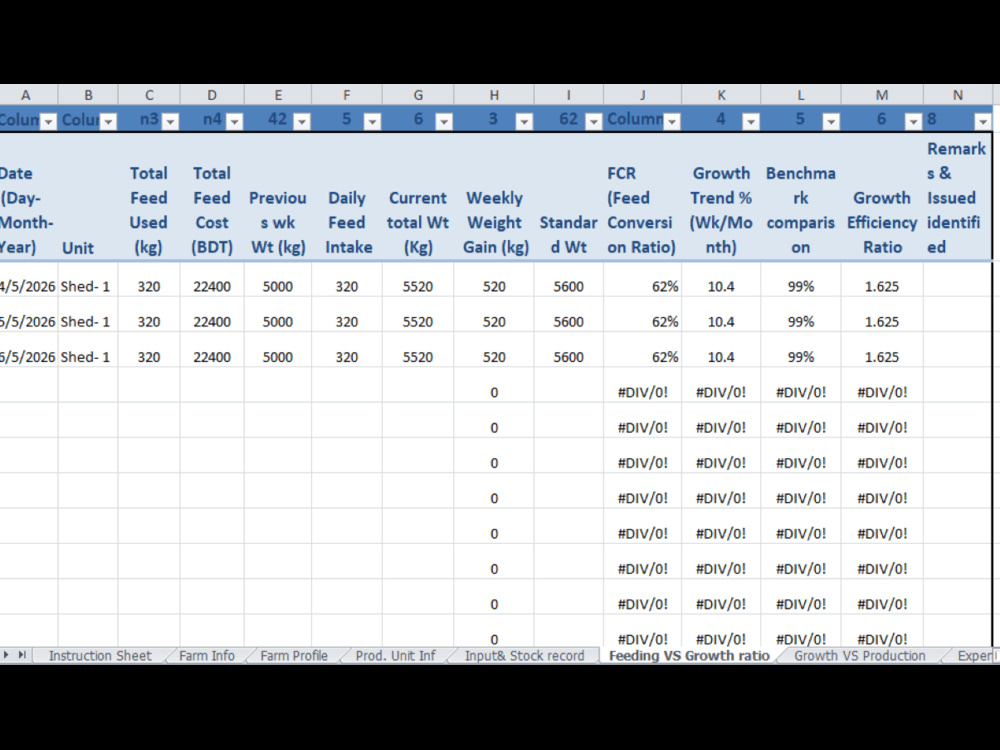Select column N header
Viewport: 1000px width, 750px height.
(957, 95)
